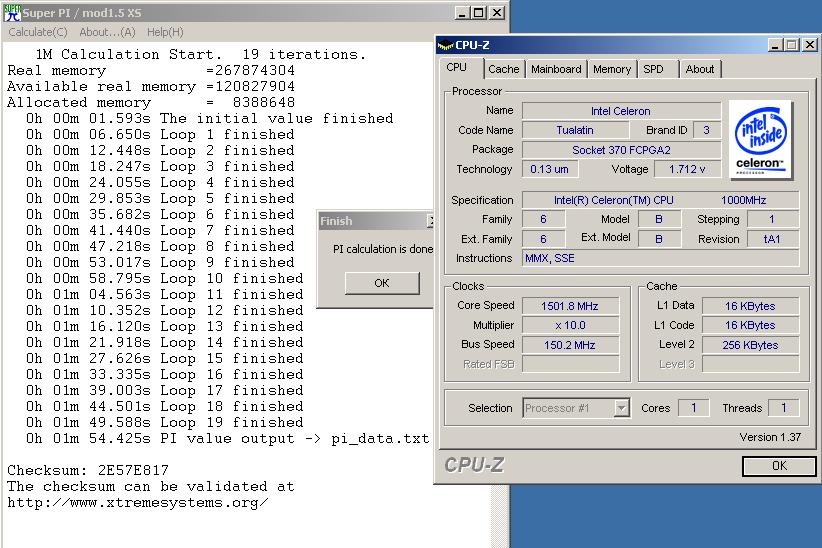The image size is (822, 548).
Task: Switch to the Cache tab
Action: [x=504, y=69]
